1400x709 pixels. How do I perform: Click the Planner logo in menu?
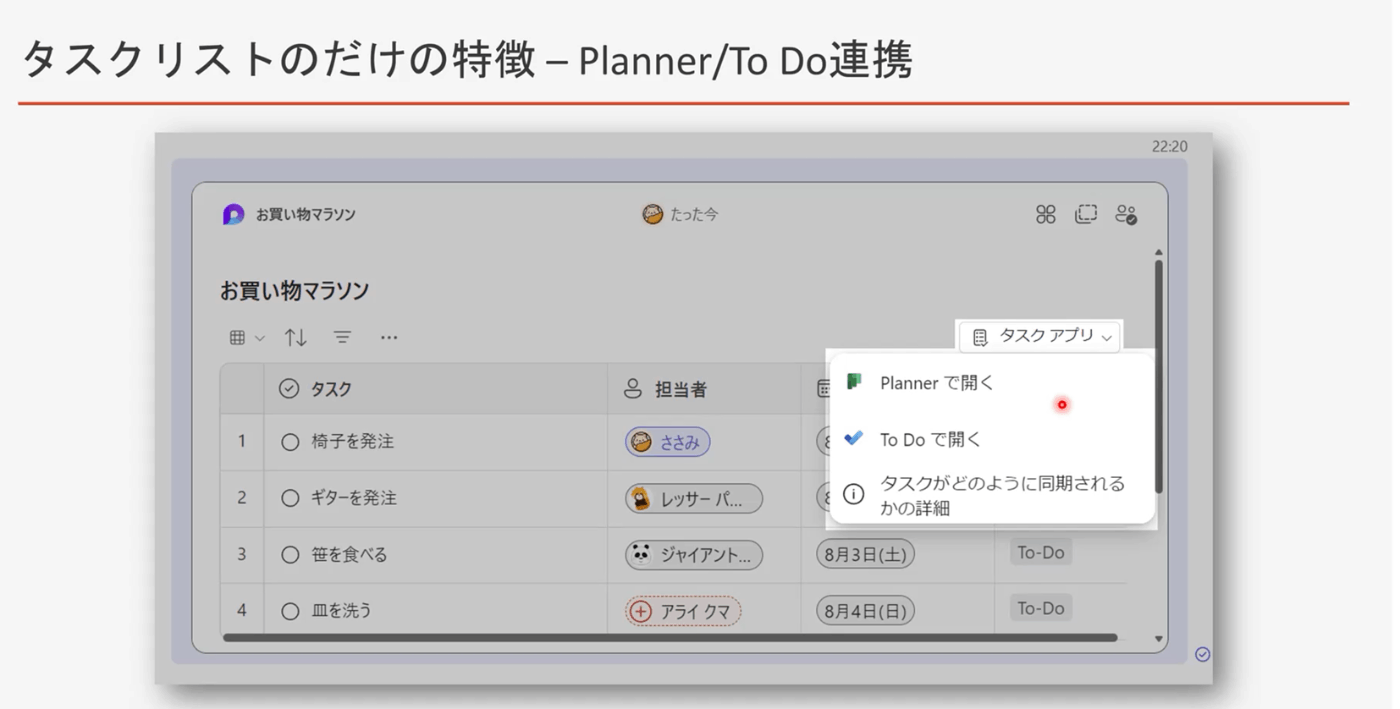tap(854, 382)
